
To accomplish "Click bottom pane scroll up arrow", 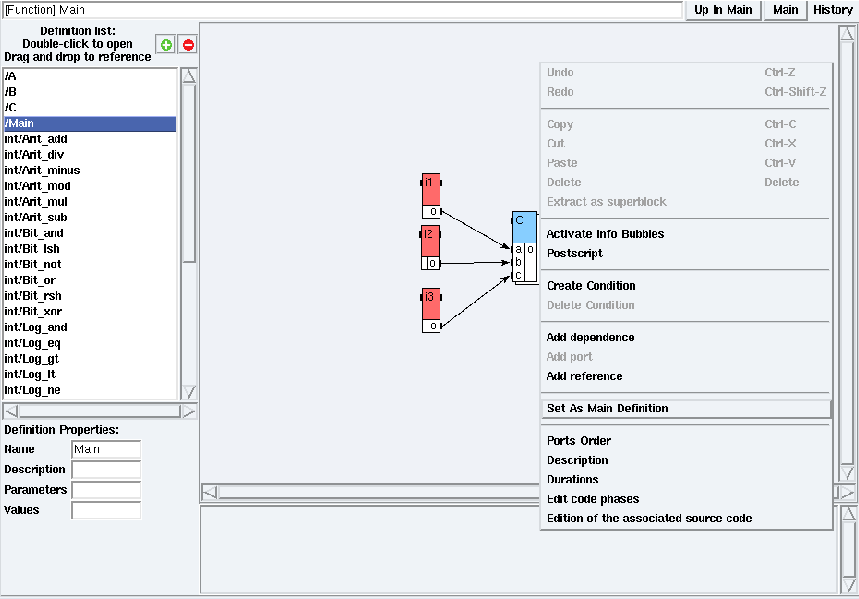I will (847, 514).
